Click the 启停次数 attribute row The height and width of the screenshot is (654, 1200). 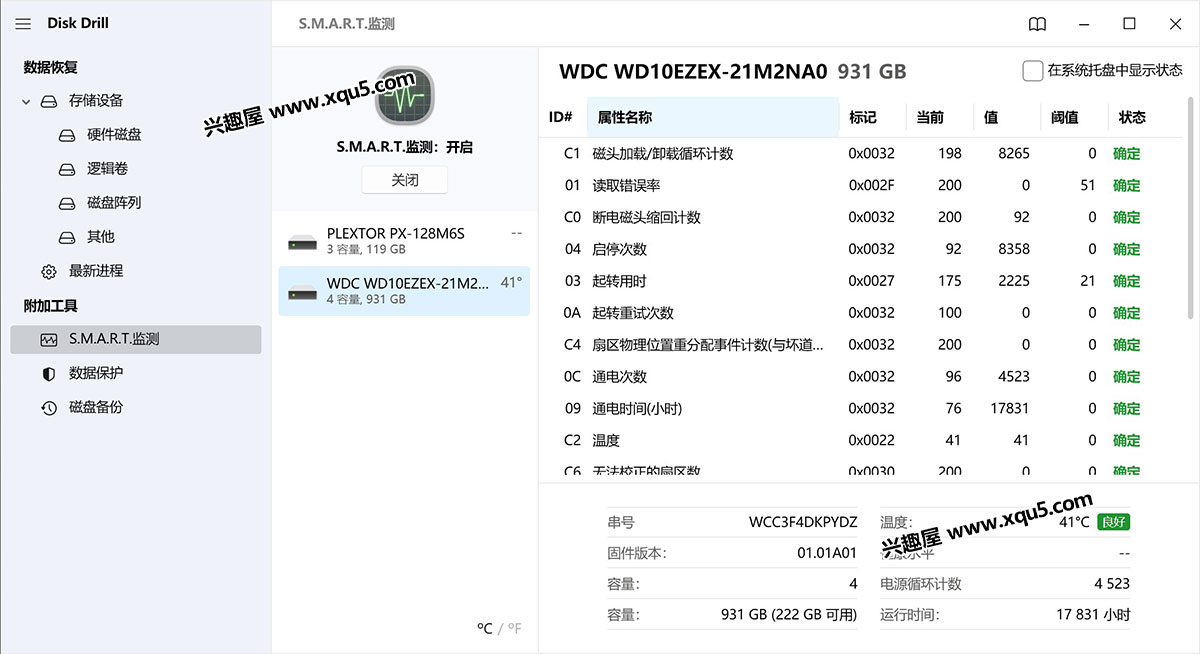[x=860, y=249]
